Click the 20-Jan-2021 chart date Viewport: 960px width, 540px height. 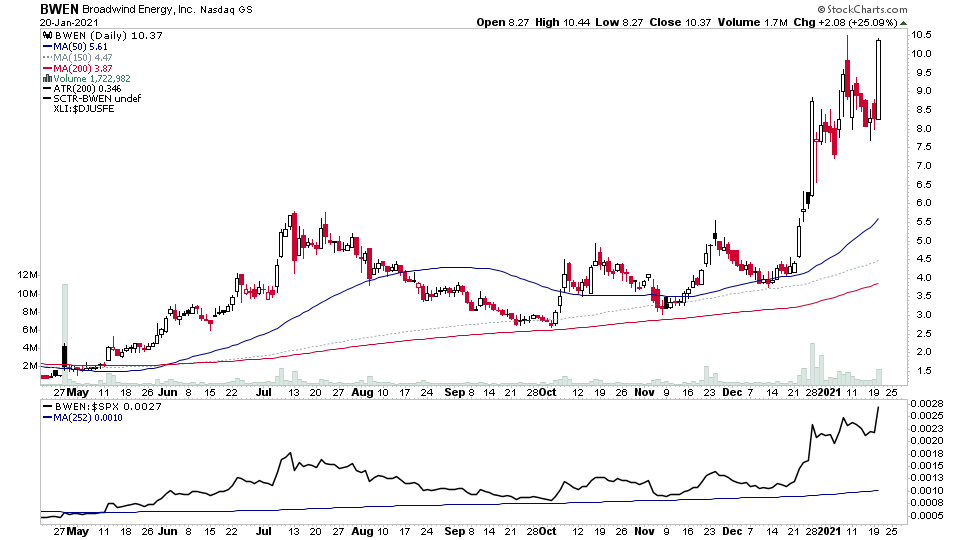click(x=69, y=23)
